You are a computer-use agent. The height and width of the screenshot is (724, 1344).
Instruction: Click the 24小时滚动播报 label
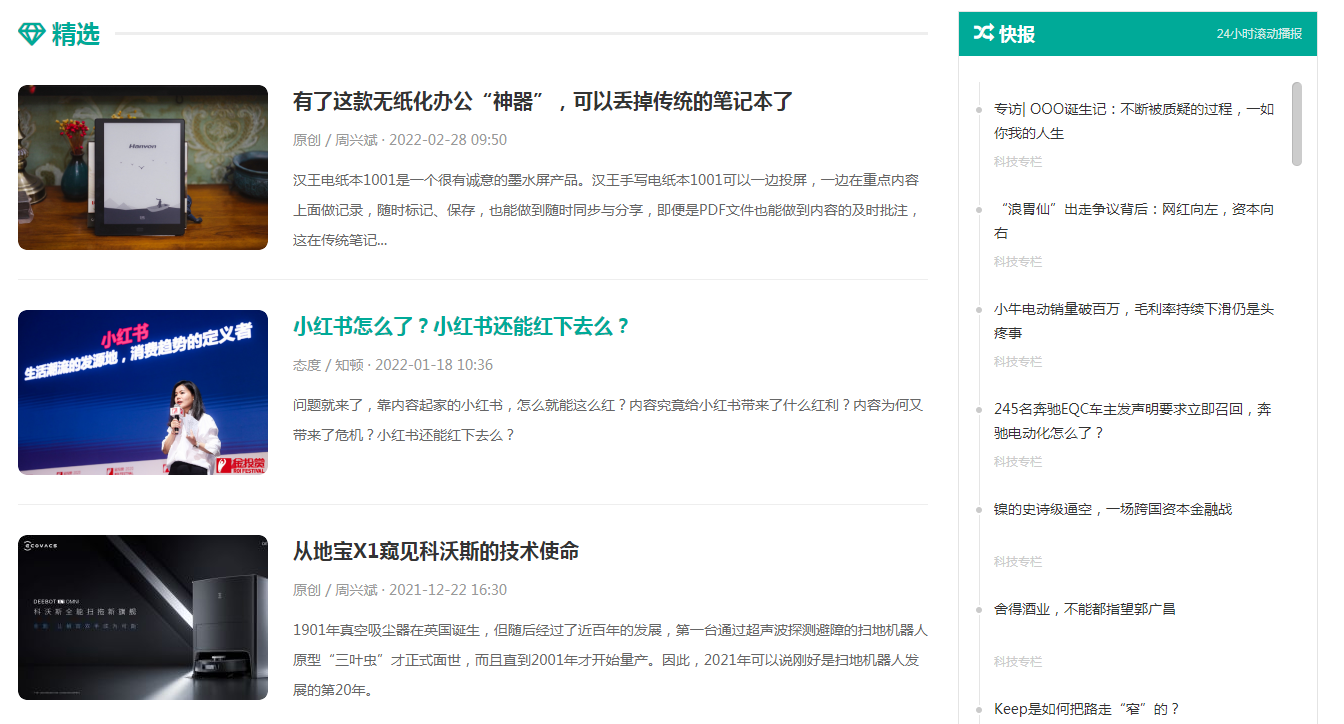[1259, 34]
